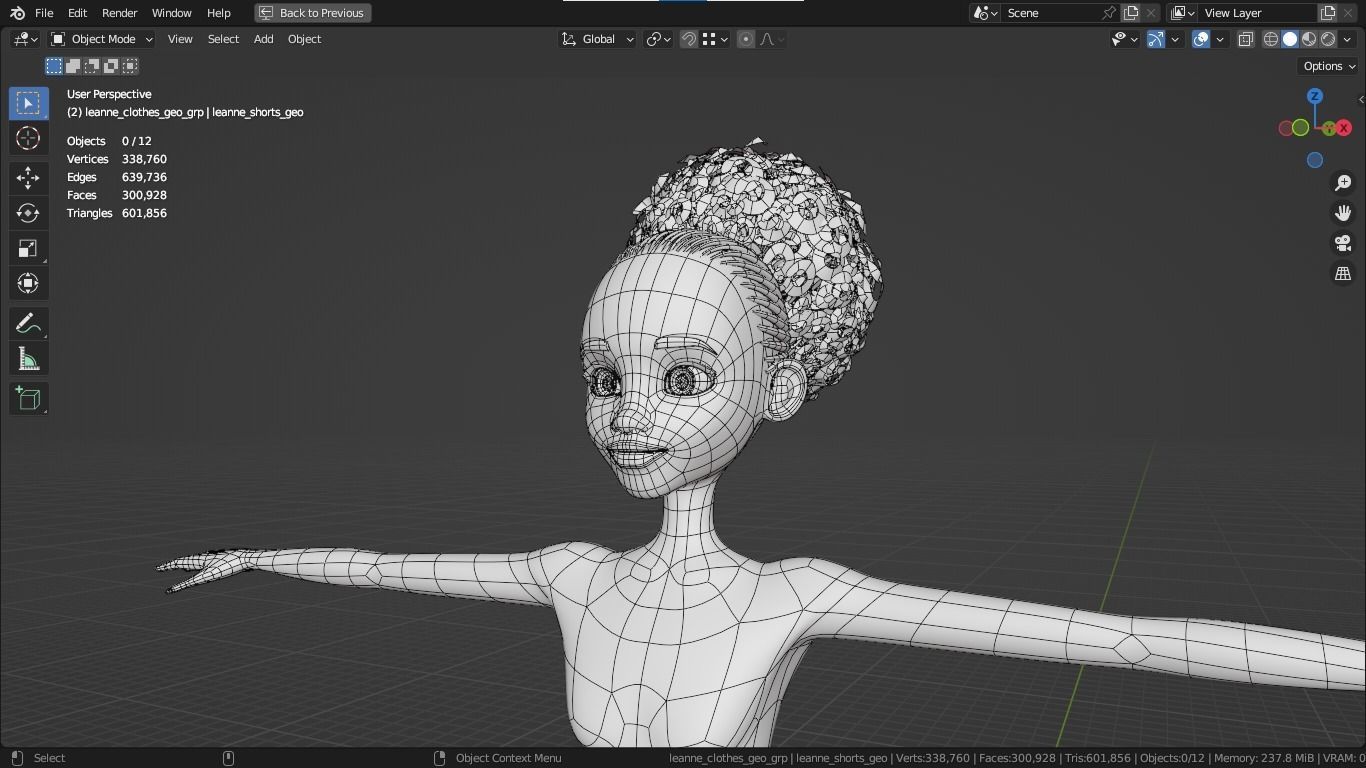Image resolution: width=1366 pixels, height=768 pixels.
Task: Select the Measure tool
Action: click(28, 359)
